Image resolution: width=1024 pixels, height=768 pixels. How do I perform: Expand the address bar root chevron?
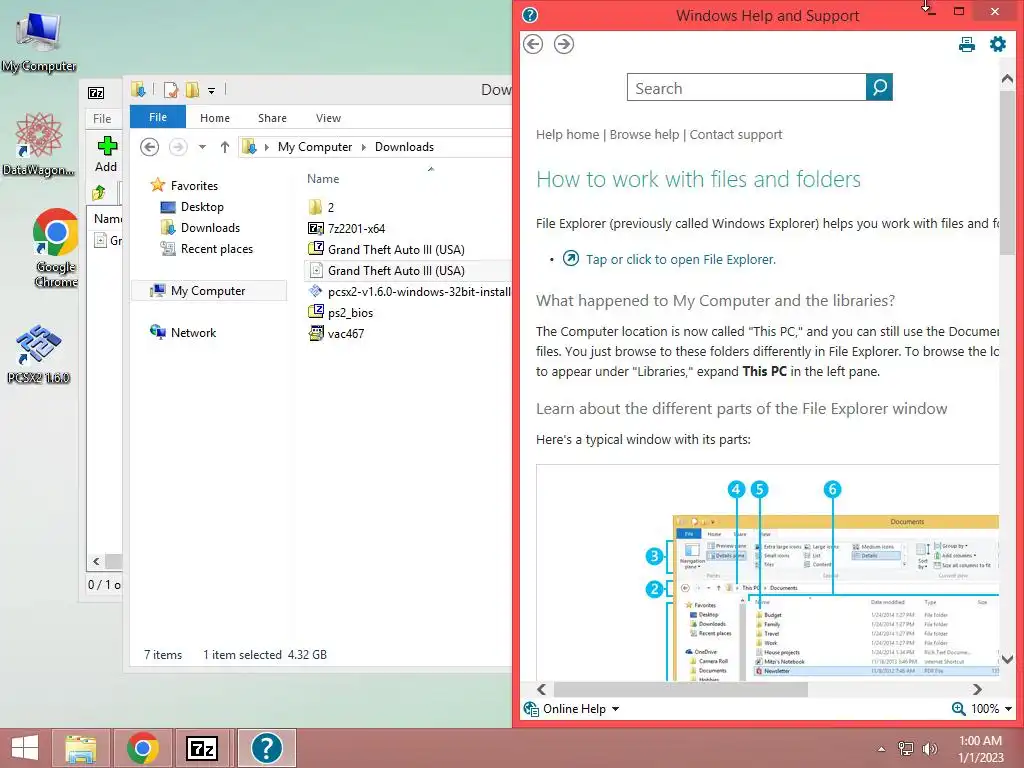(266, 147)
